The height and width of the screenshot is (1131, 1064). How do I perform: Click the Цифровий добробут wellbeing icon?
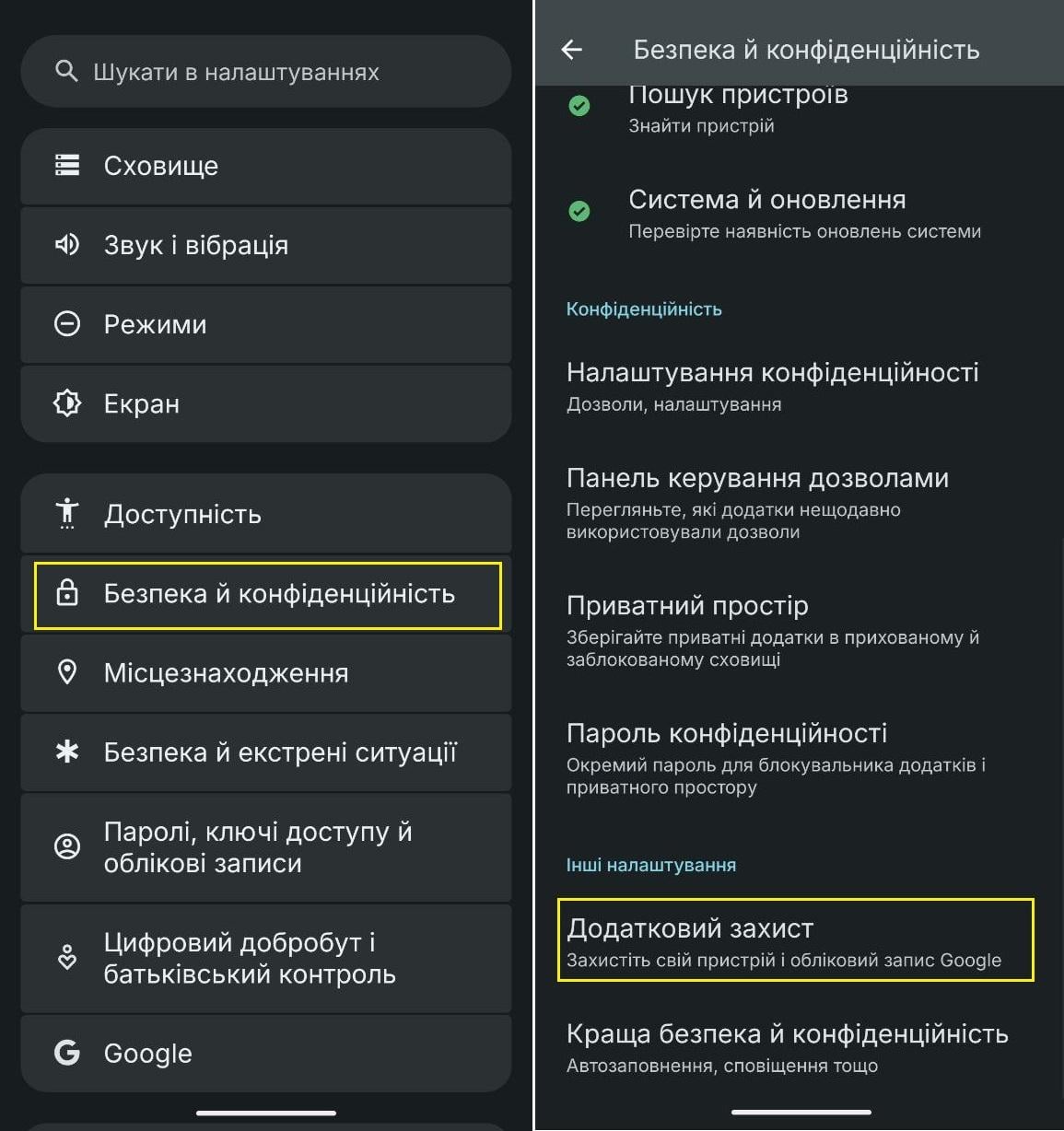[66, 958]
